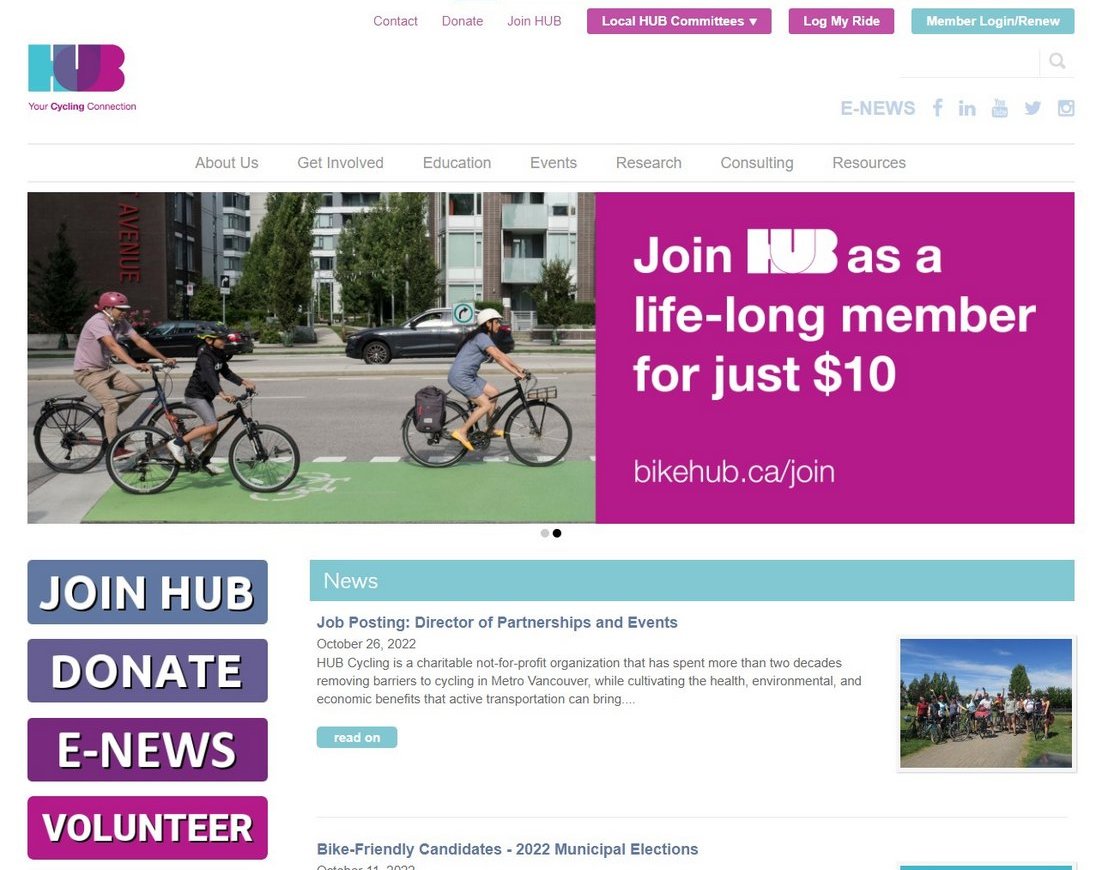This screenshot has height=870, width=1095.
Task: Select the second carousel slide dot
Action: [x=557, y=533]
